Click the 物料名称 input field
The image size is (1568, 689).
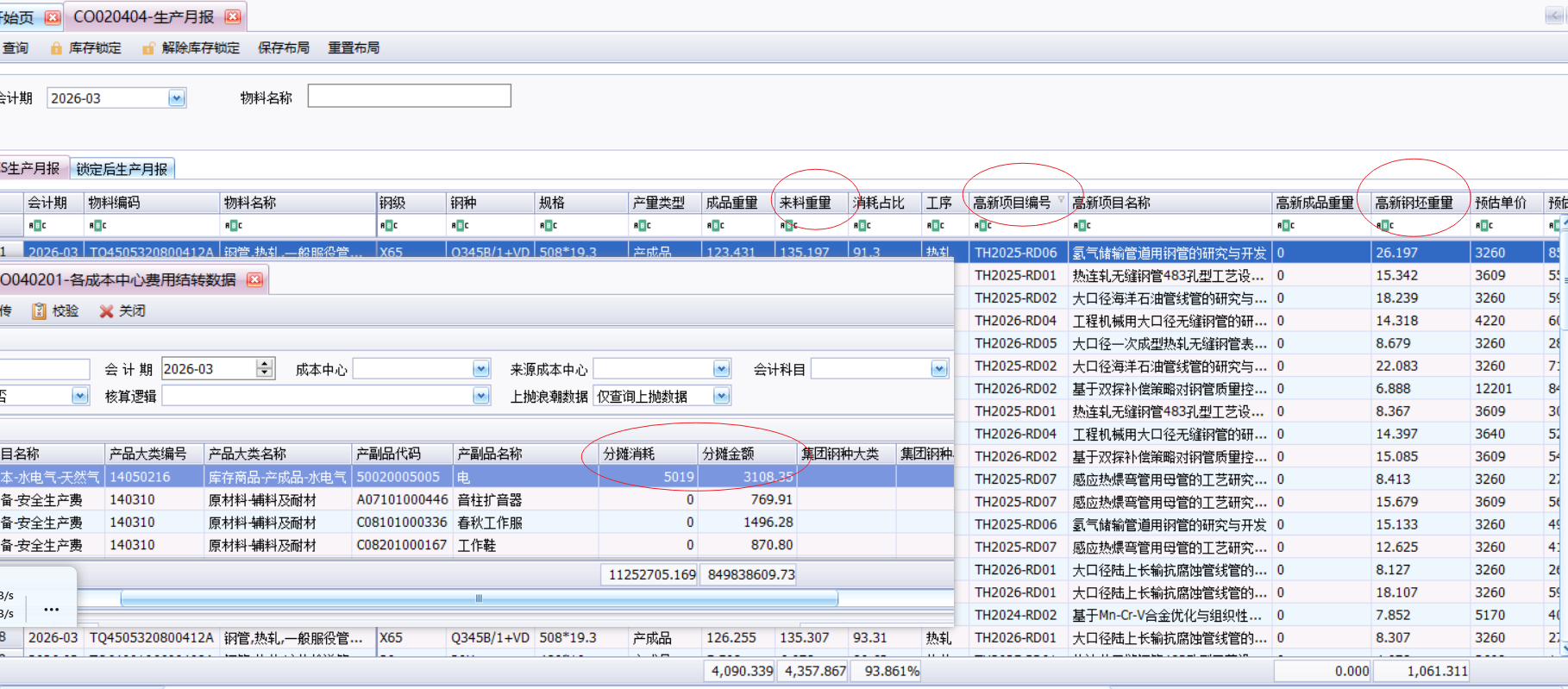coord(409,96)
